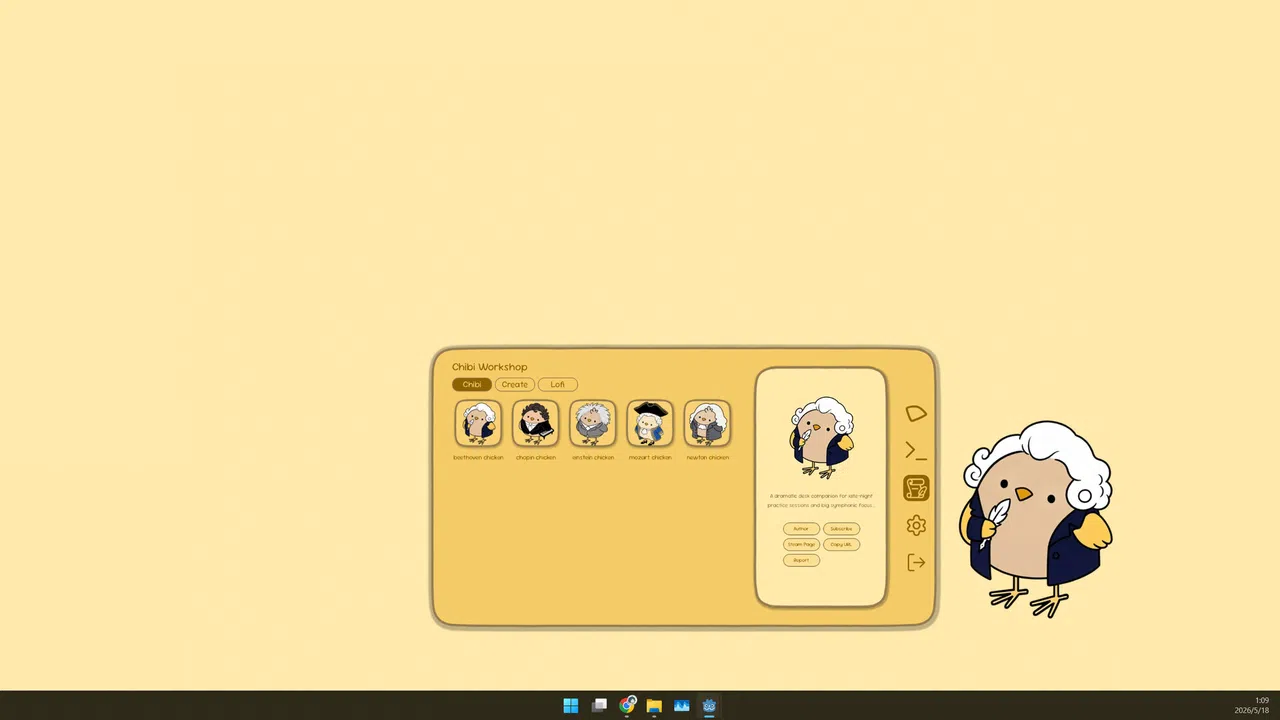1280x720 pixels.
Task: Select the newton chicken thumbnail
Action: (x=707, y=423)
